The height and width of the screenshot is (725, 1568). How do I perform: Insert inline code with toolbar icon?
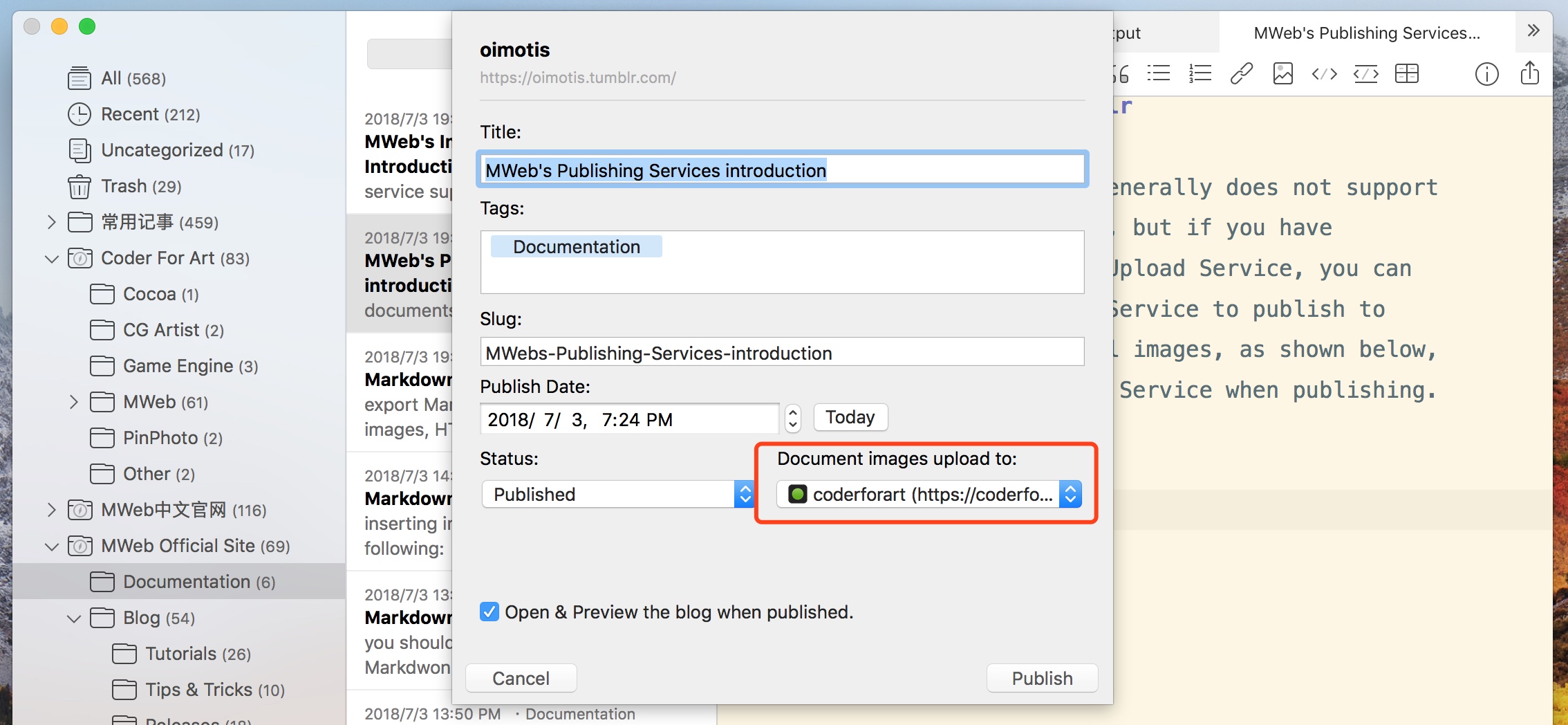pyautogui.click(x=1325, y=73)
